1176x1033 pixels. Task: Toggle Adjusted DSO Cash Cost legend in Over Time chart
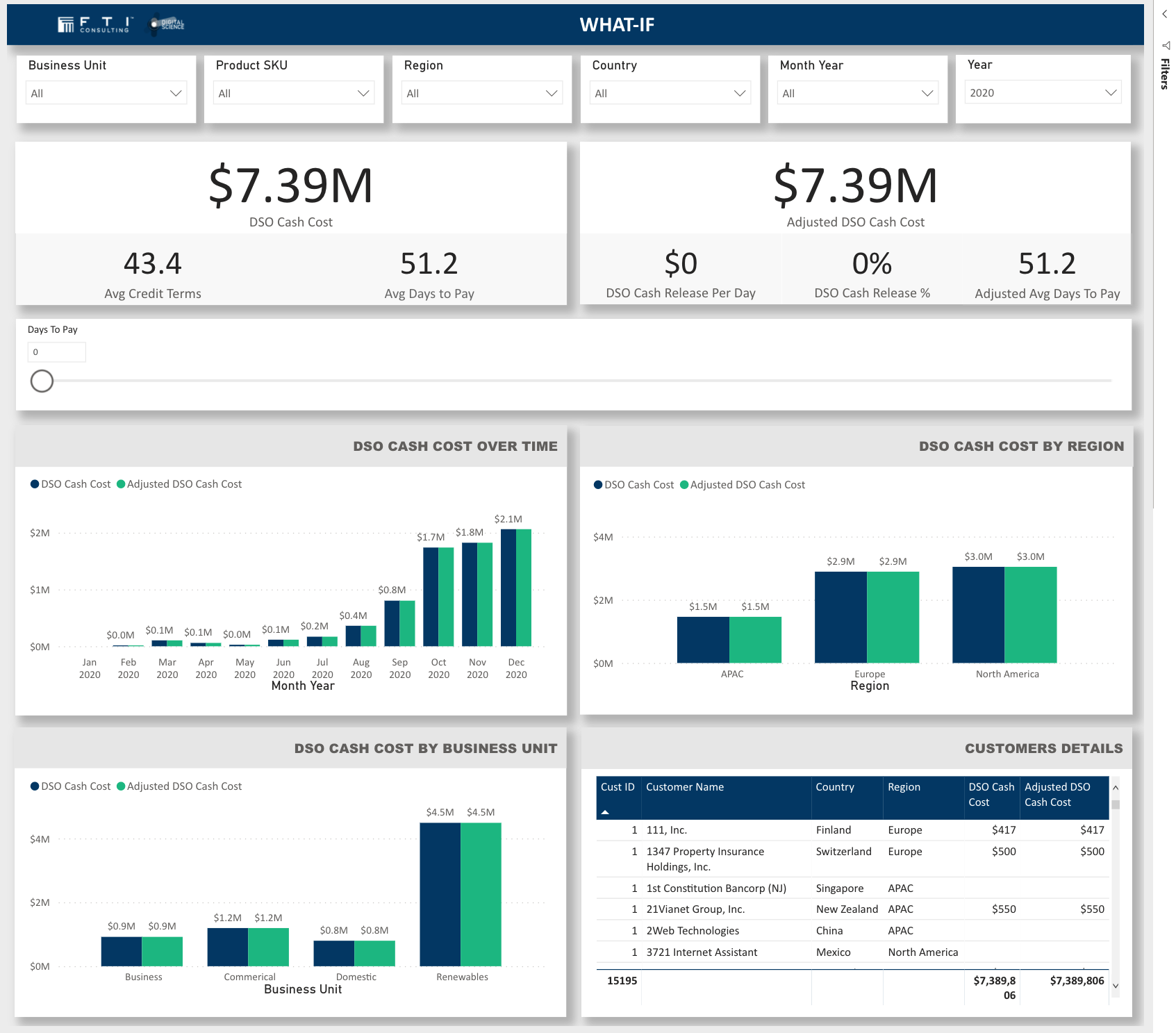(179, 484)
